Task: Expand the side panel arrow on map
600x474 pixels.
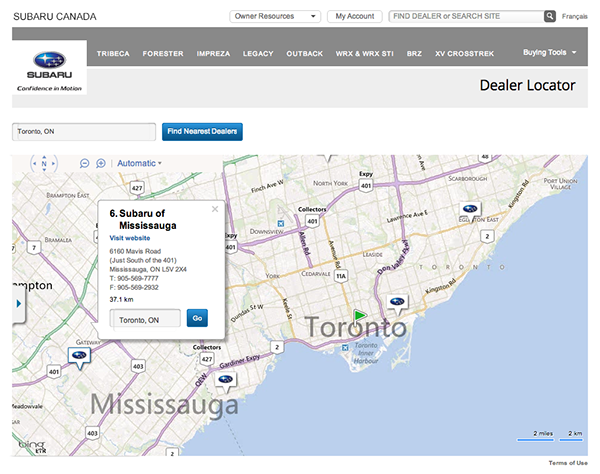Action: [x=19, y=304]
